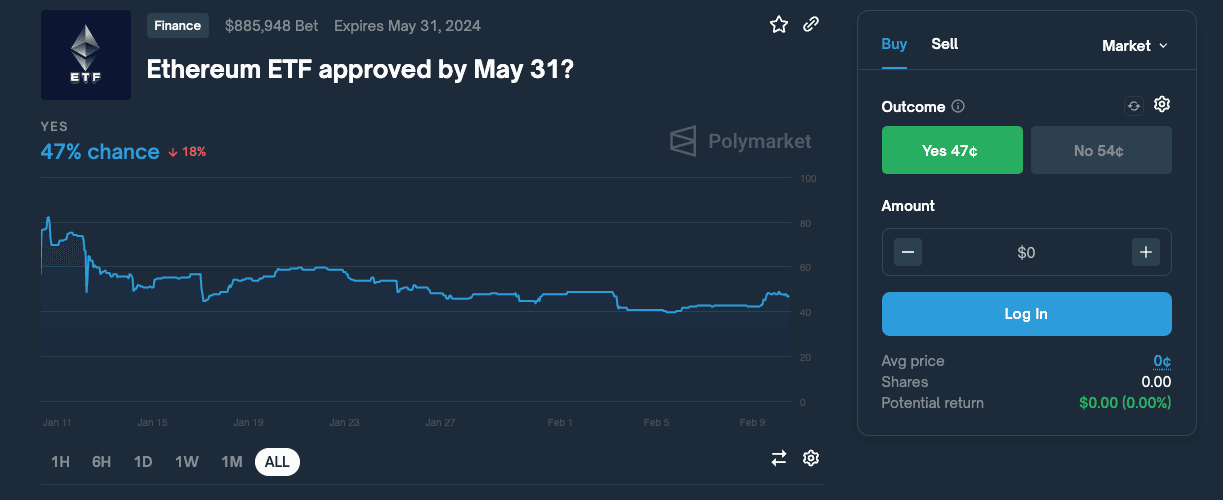Open the Market order type dropdown
This screenshot has height=500, width=1223.
[x=1134, y=46]
